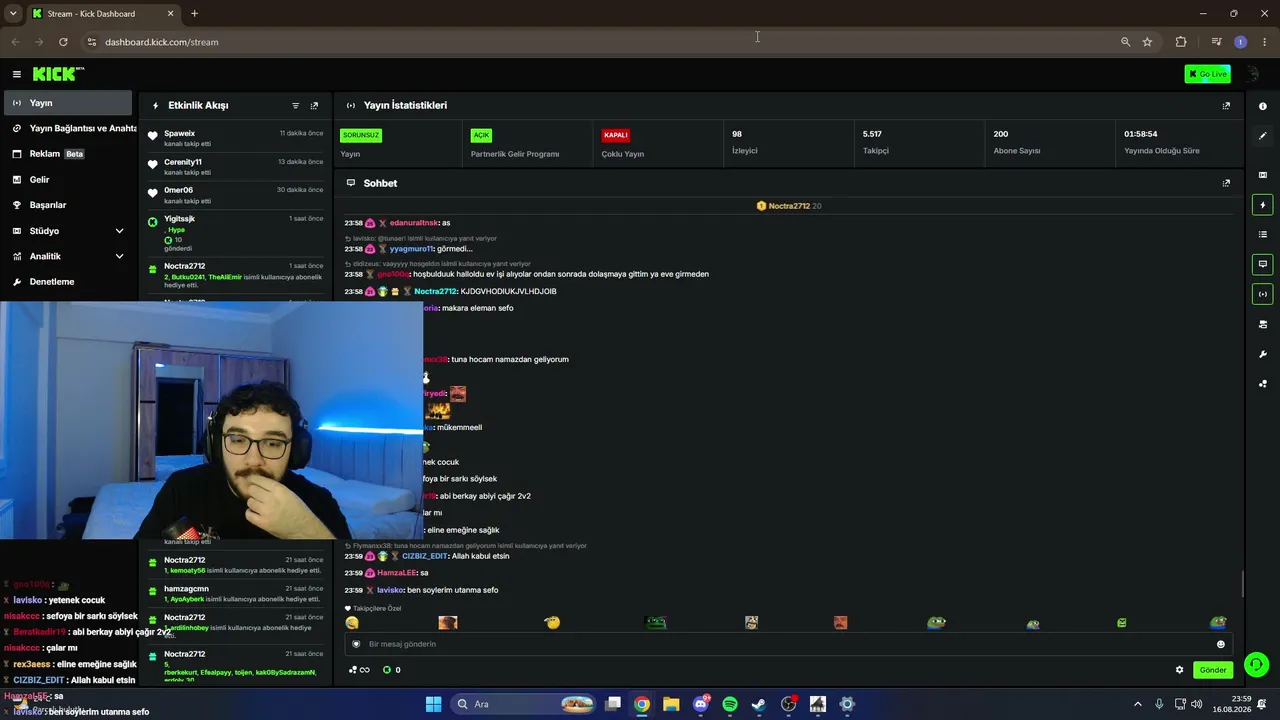Click the pencil edit icon in right sidebar
Screen dimensions: 1280x720
click(x=1263, y=136)
